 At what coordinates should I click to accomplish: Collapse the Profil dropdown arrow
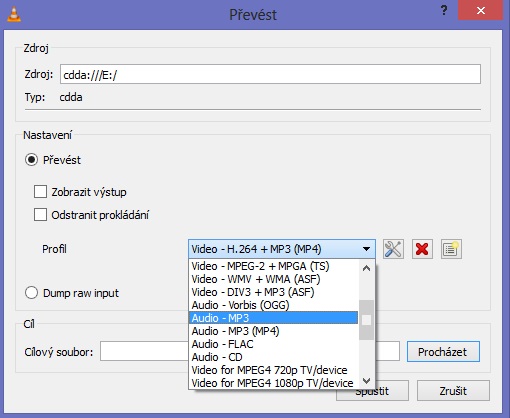pyautogui.click(x=366, y=249)
